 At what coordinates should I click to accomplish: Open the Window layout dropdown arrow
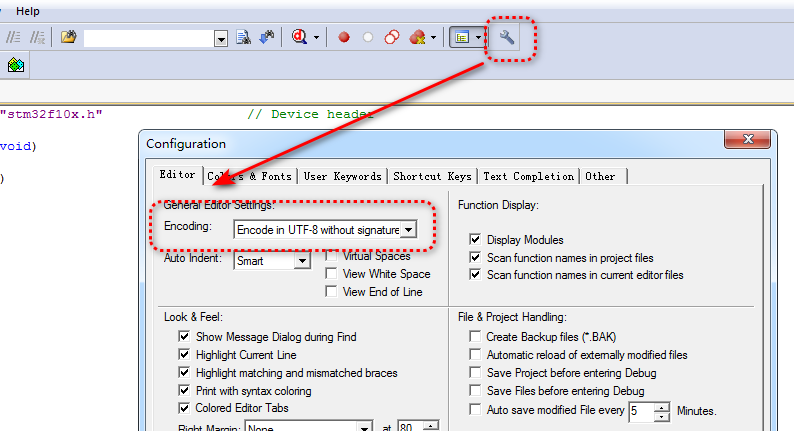pos(478,37)
